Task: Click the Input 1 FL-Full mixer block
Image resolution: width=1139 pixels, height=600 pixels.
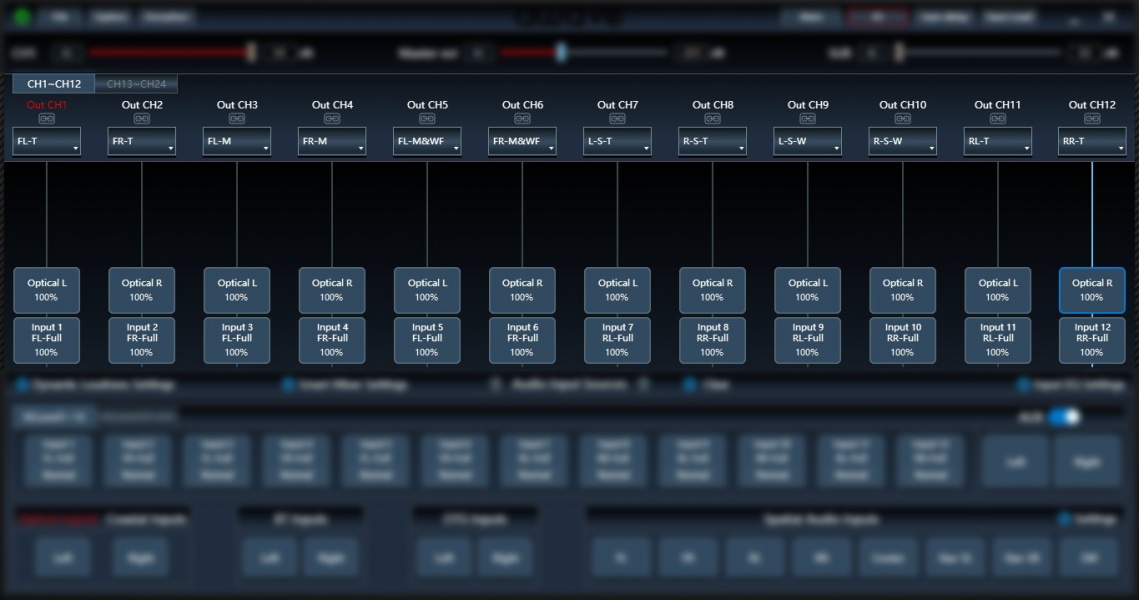Action: (x=46, y=340)
